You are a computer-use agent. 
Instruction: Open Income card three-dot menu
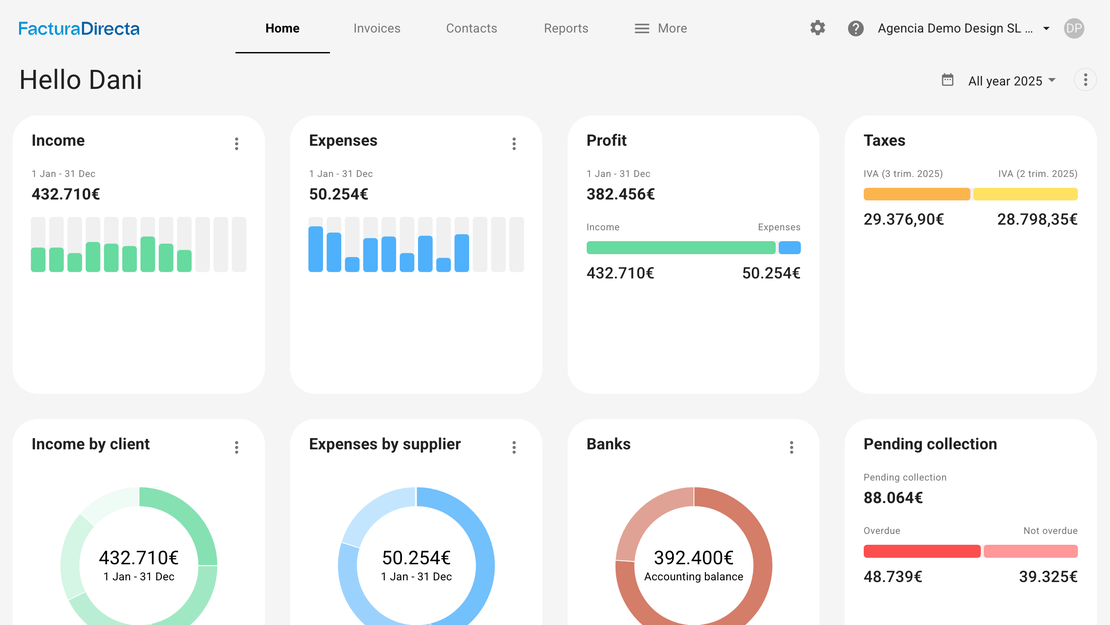pyautogui.click(x=237, y=144)
